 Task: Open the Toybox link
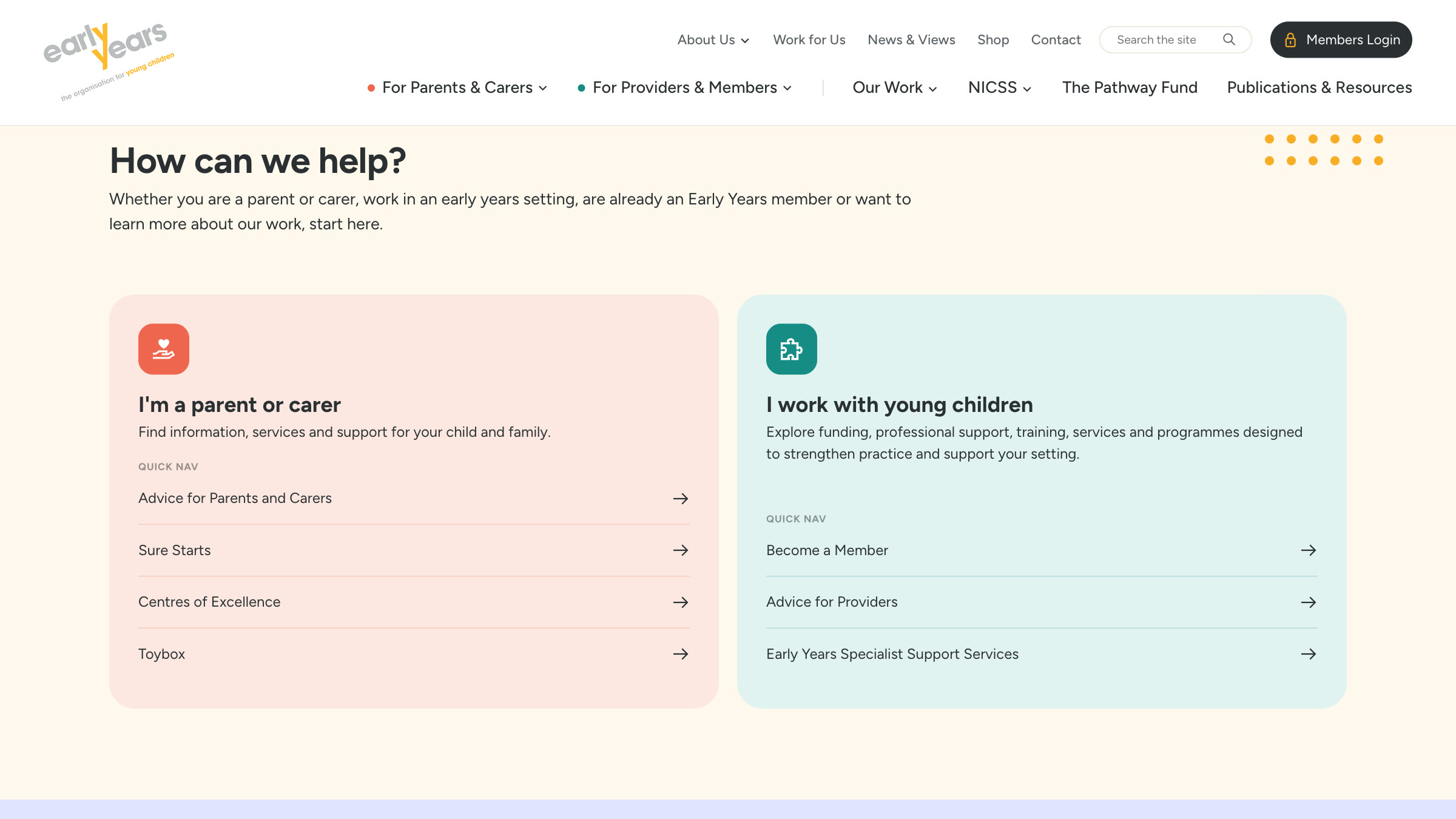click(161, 654)
